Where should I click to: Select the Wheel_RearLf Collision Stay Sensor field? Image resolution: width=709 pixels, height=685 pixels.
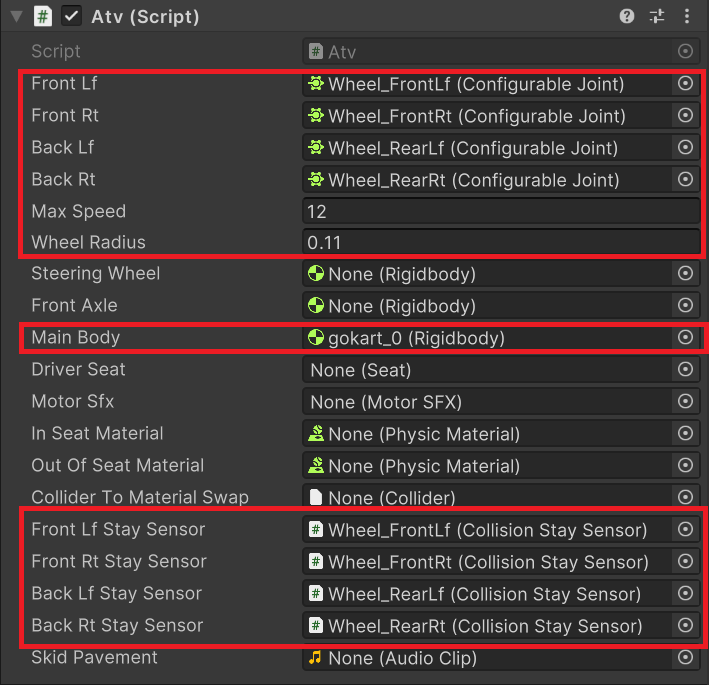[487, 594]
